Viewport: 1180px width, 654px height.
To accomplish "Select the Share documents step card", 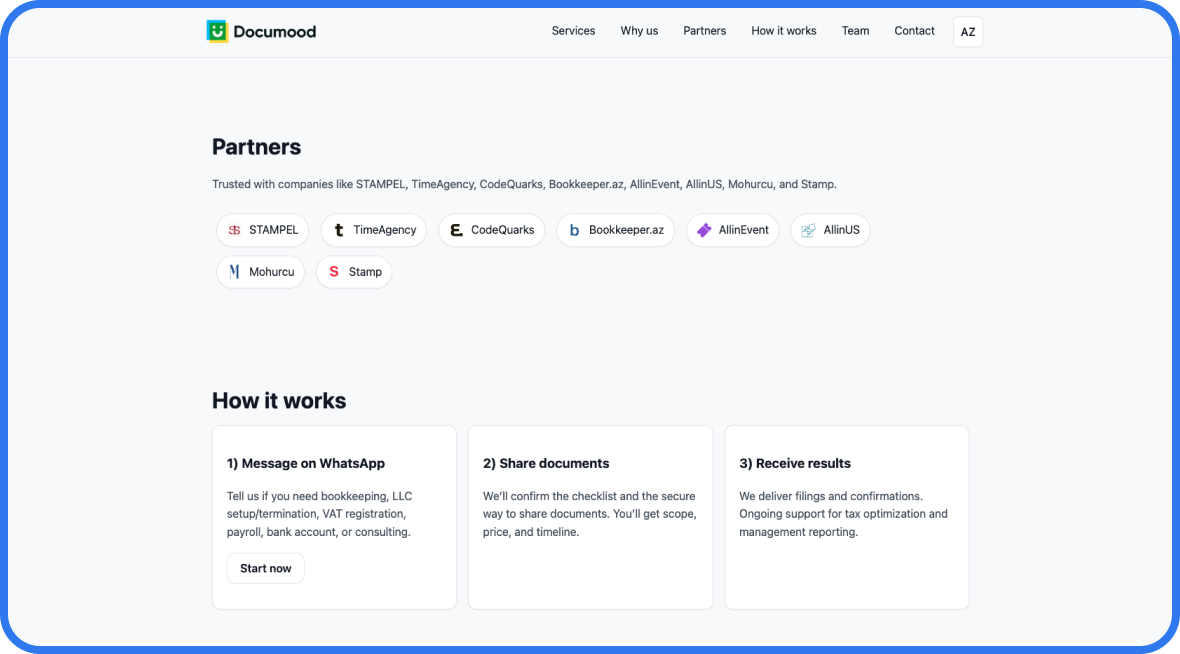I will pyautogui.click(x=590, y=517).
